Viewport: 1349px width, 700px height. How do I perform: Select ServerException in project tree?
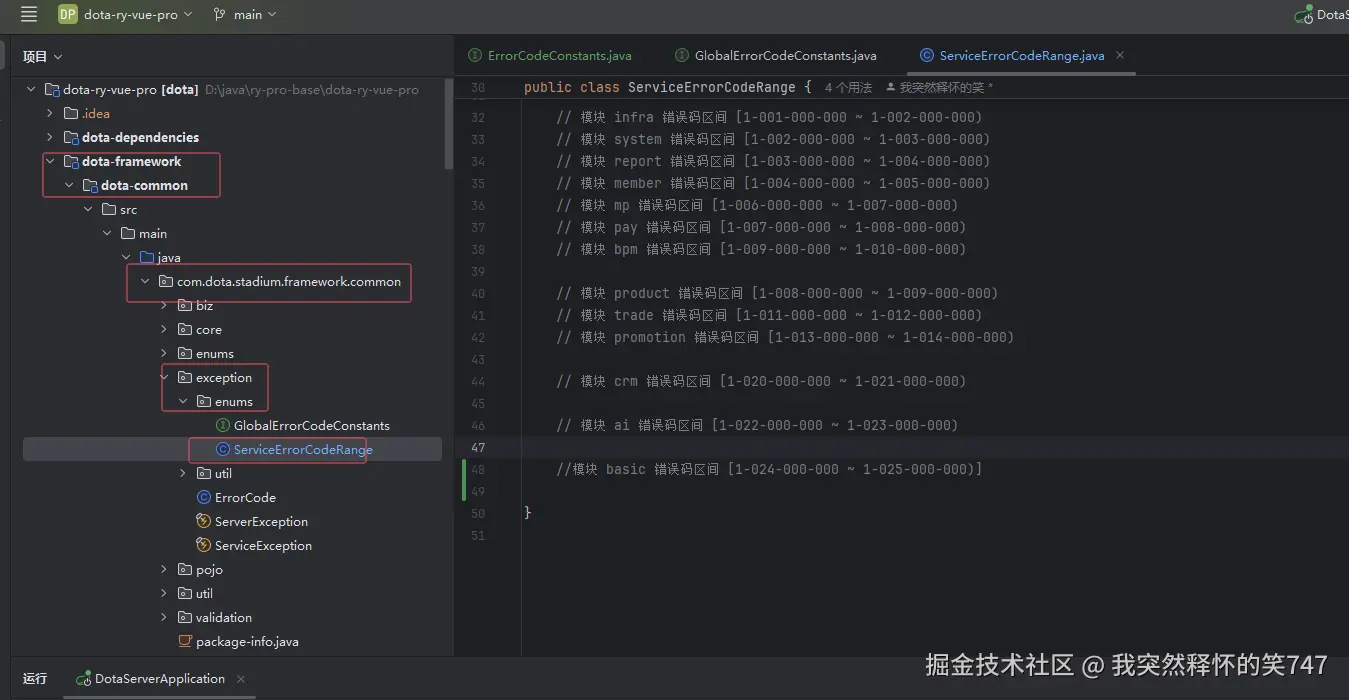[x=261, y=521]
